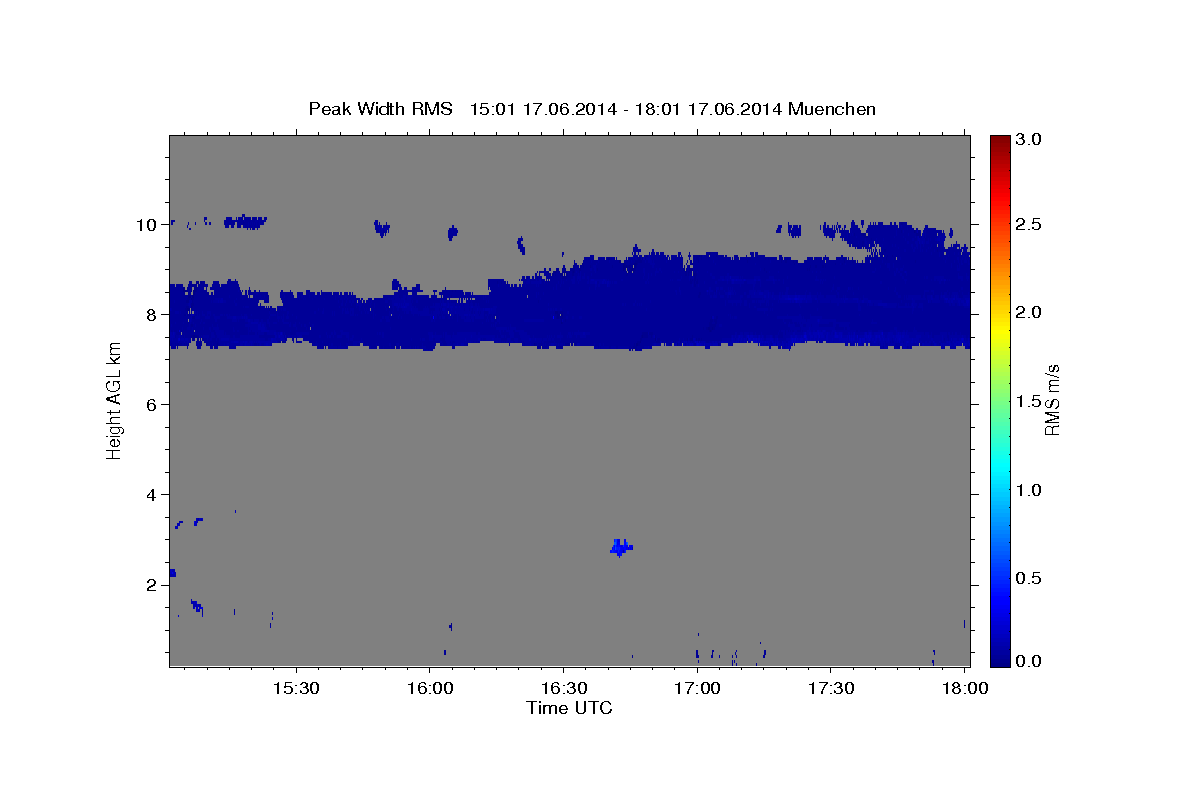Viewport: 1200px width, 800px height.
Task: Click the colorbar value 1.5
Action: pyautogui.click(x=1029, y=402)
